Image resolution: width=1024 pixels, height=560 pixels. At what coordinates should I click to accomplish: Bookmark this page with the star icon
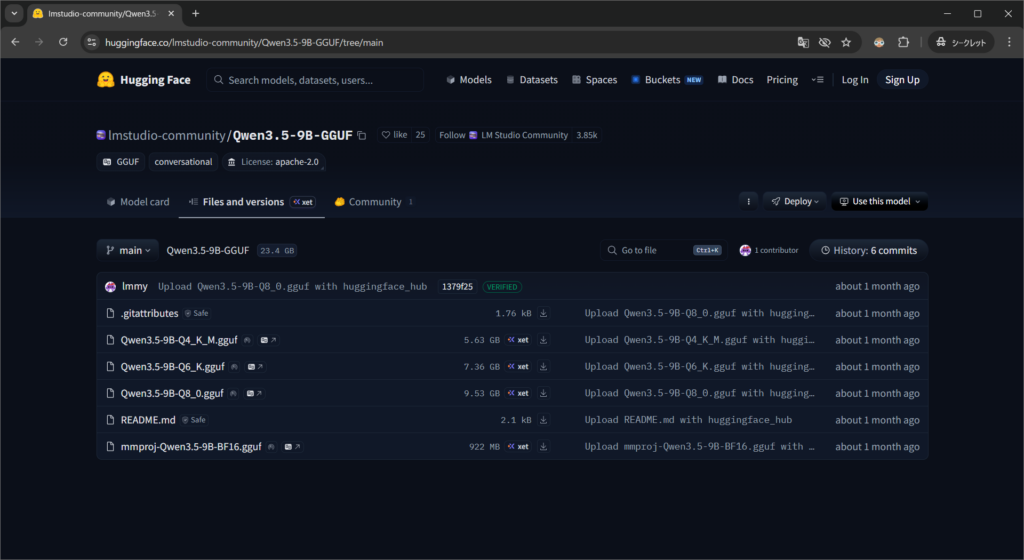[846, 43]
